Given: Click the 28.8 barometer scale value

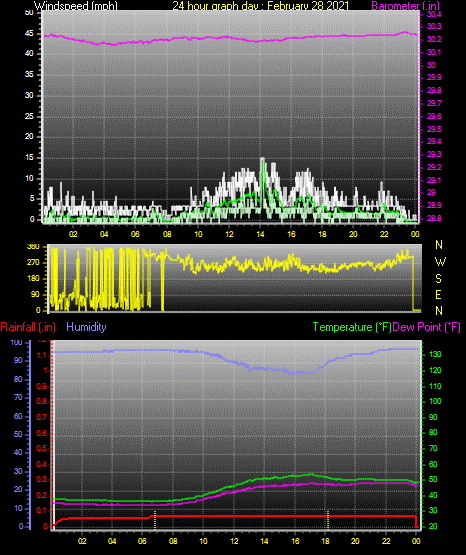Looking at the screenshot, I should pos(434,218).
